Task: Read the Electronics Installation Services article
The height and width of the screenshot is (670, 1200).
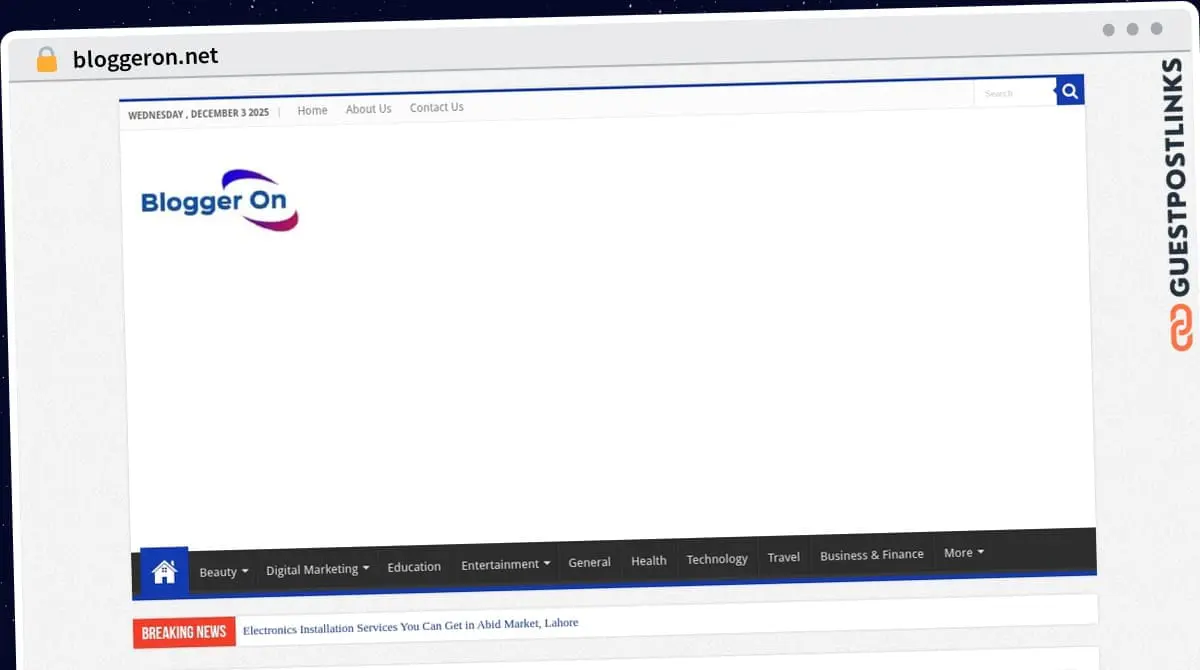Action: tap(410, 623)
